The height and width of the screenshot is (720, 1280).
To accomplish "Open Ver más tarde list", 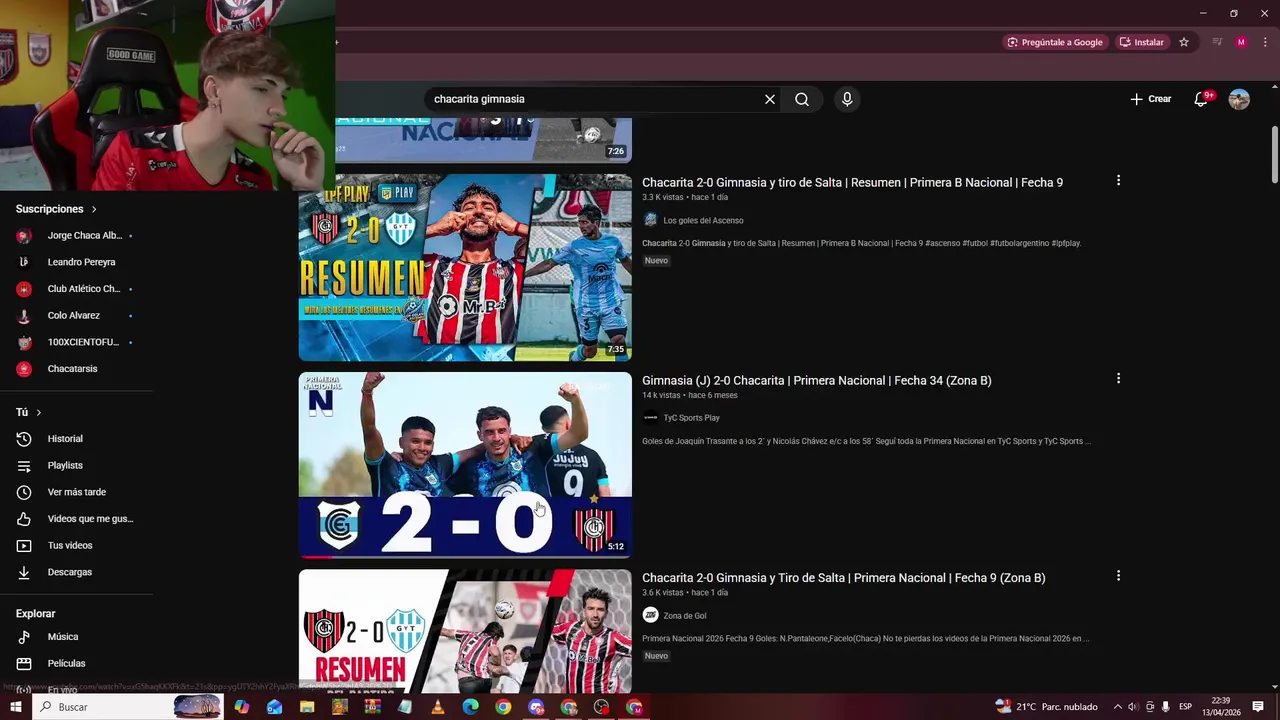I will (x=76, y=492).
